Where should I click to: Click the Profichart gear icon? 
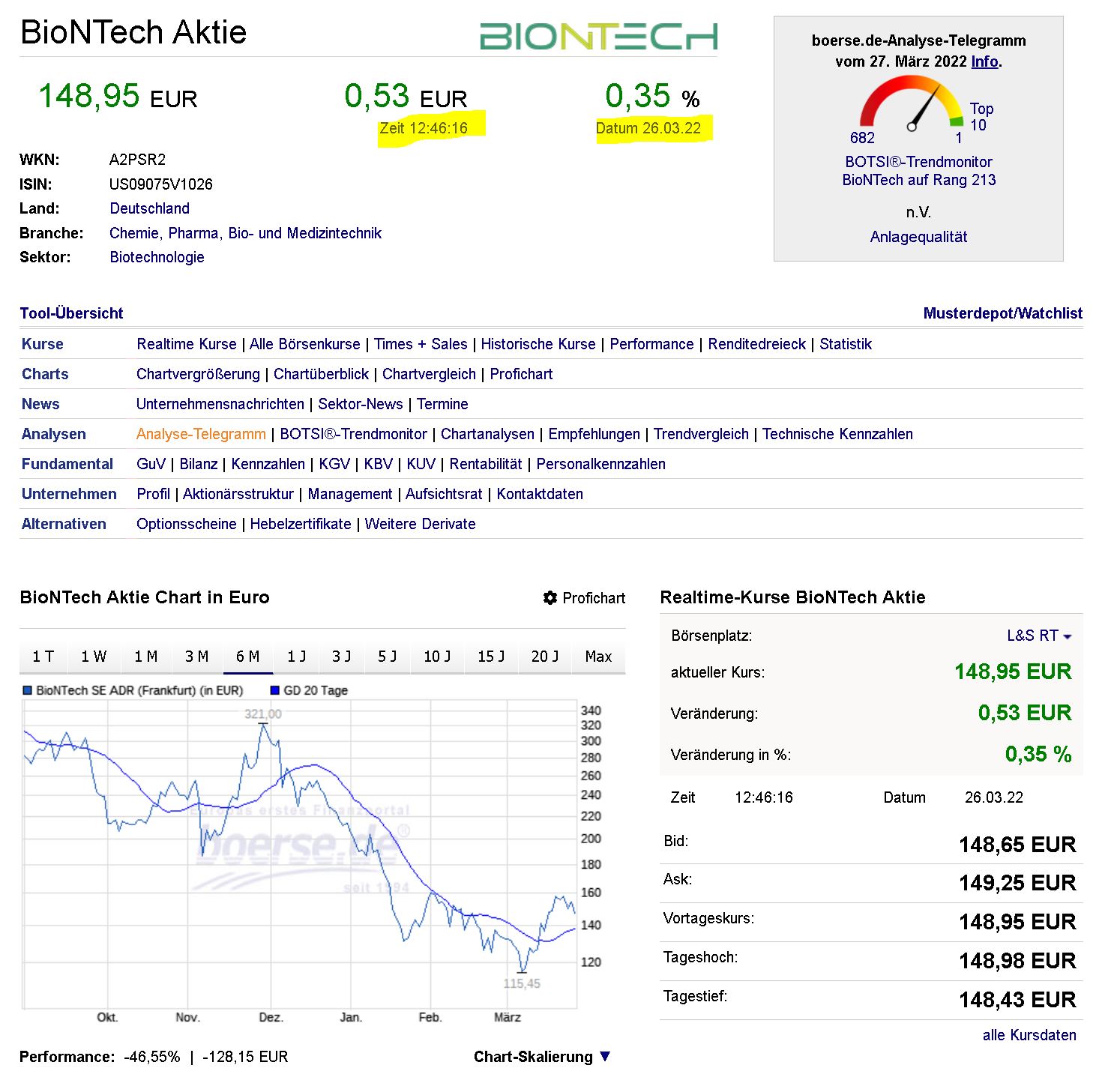coord(550,597)
